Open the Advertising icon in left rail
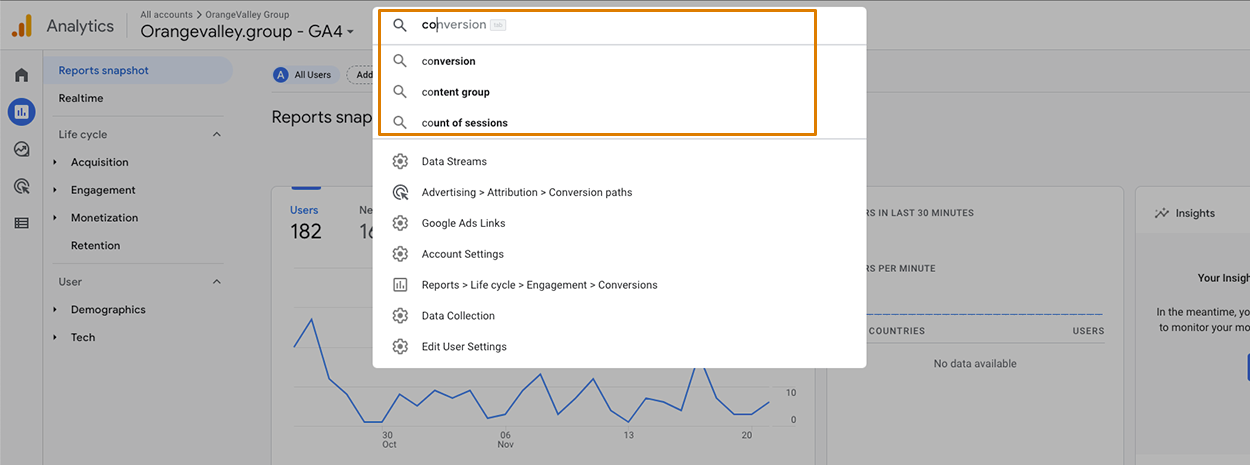The height and width of the screenshot is (465, 1250). (21, 186)
